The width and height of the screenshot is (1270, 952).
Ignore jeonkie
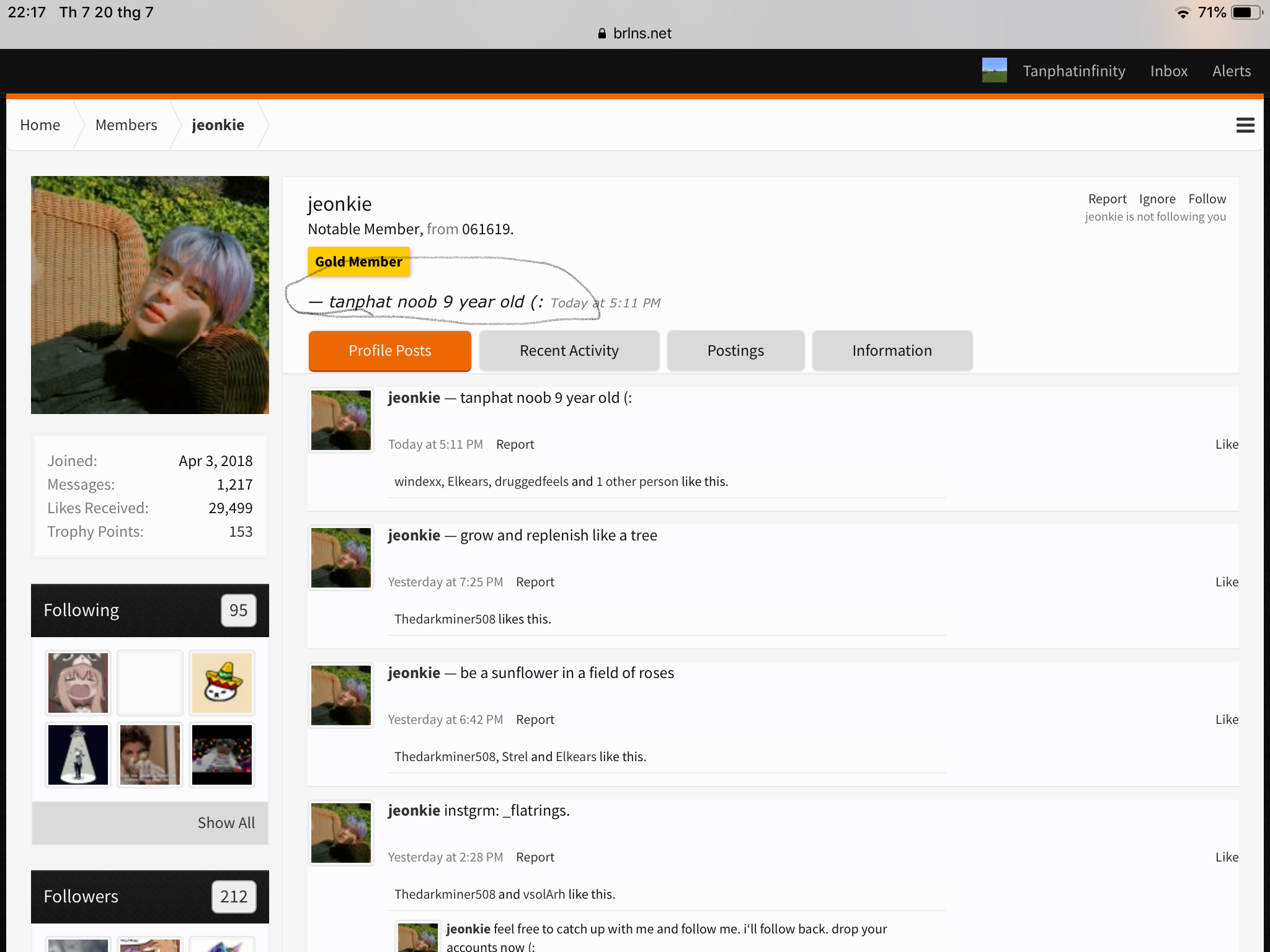pos(1157,199)
